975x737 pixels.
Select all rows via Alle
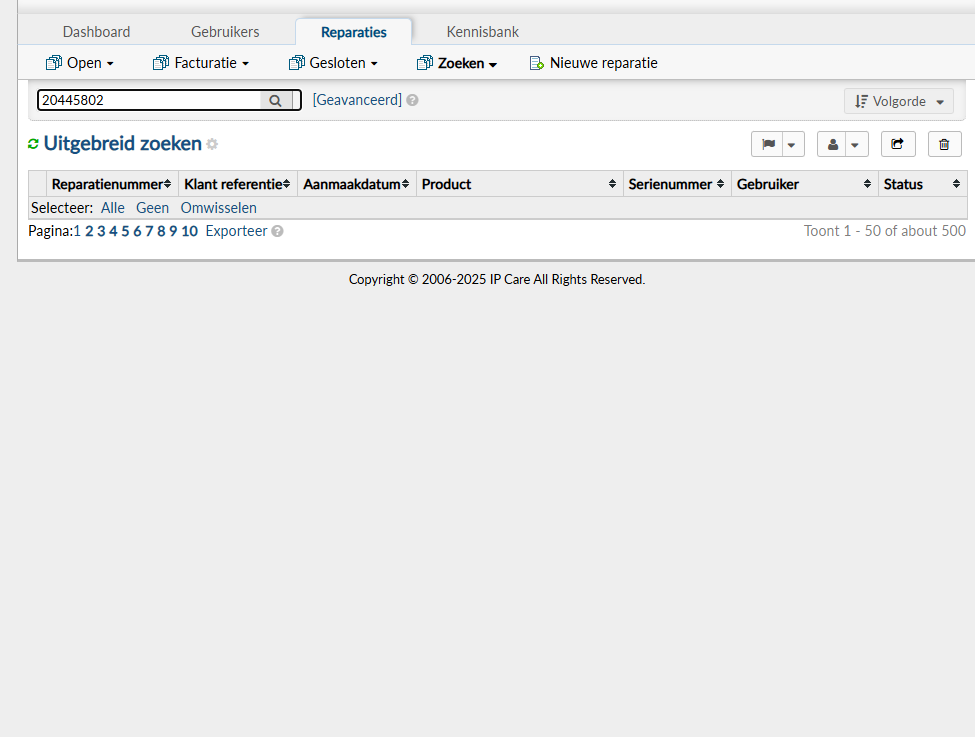click(x=113, y=208)
